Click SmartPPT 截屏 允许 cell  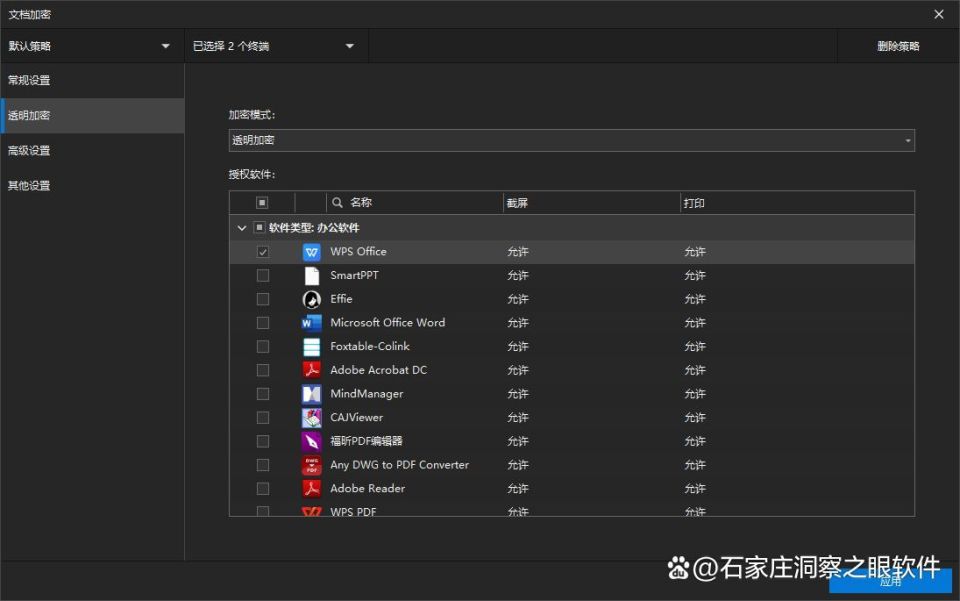pos(517,276)
